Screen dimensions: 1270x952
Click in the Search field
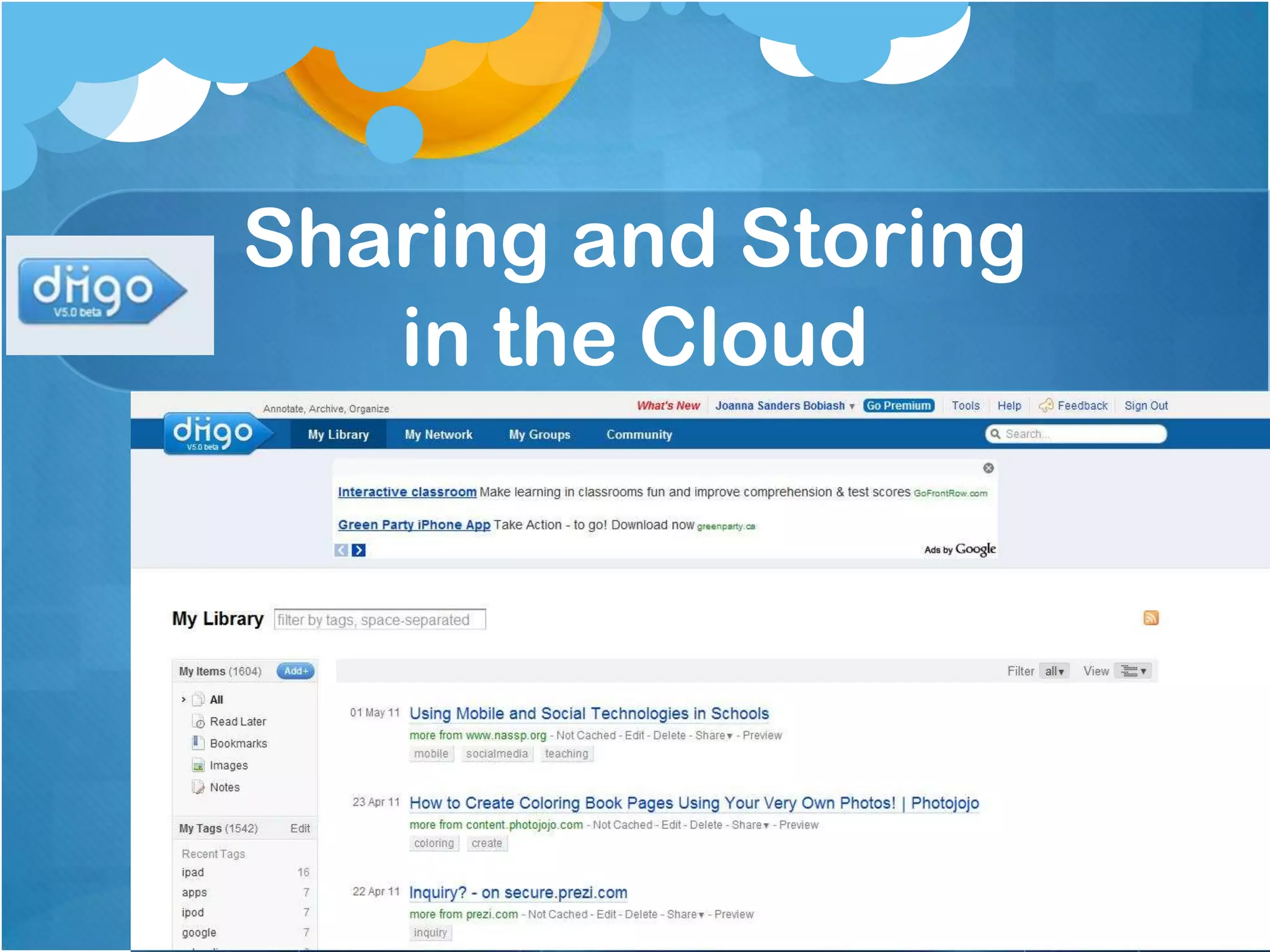click(1076, 434)
